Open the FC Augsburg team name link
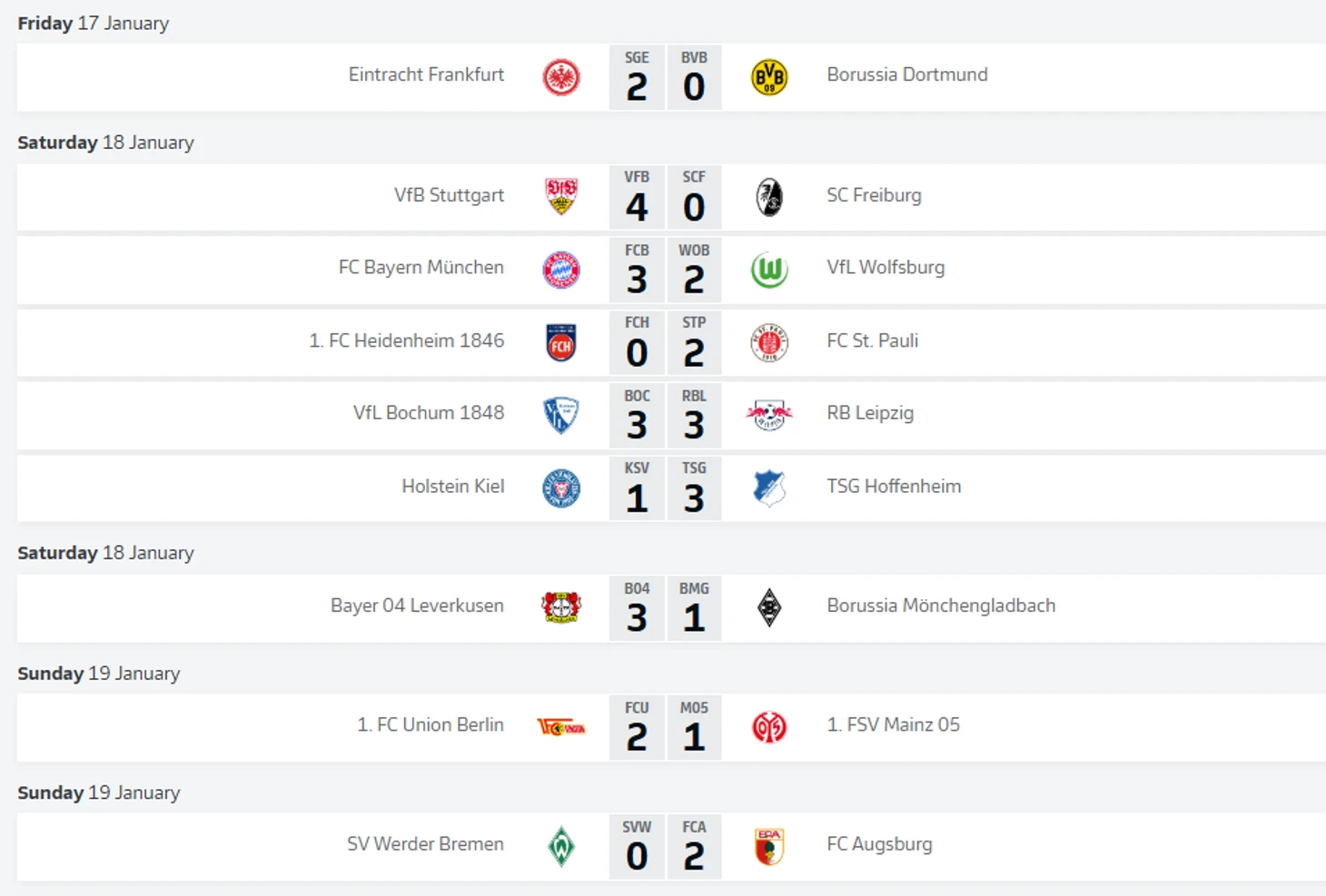1326x896 pixels. coord(879,844)
